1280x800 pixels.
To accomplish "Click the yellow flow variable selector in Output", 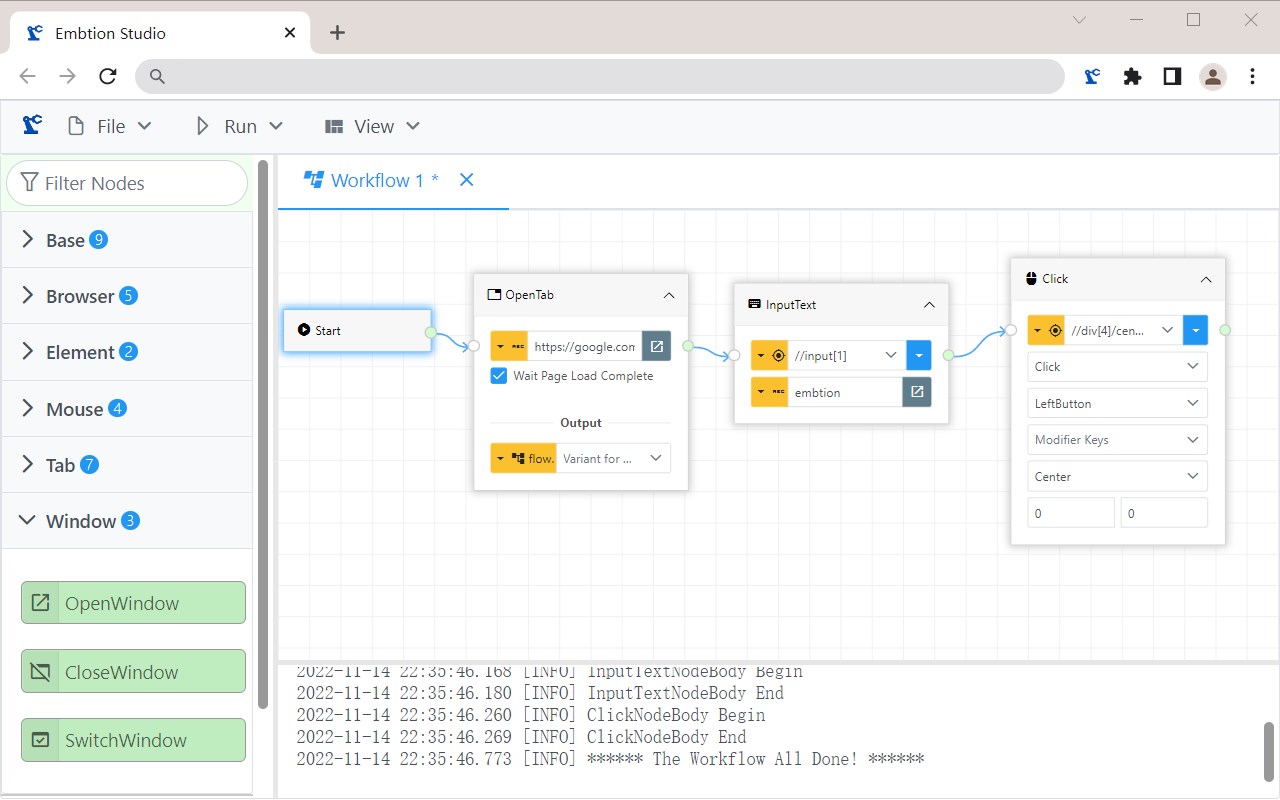I will (523, 458).
